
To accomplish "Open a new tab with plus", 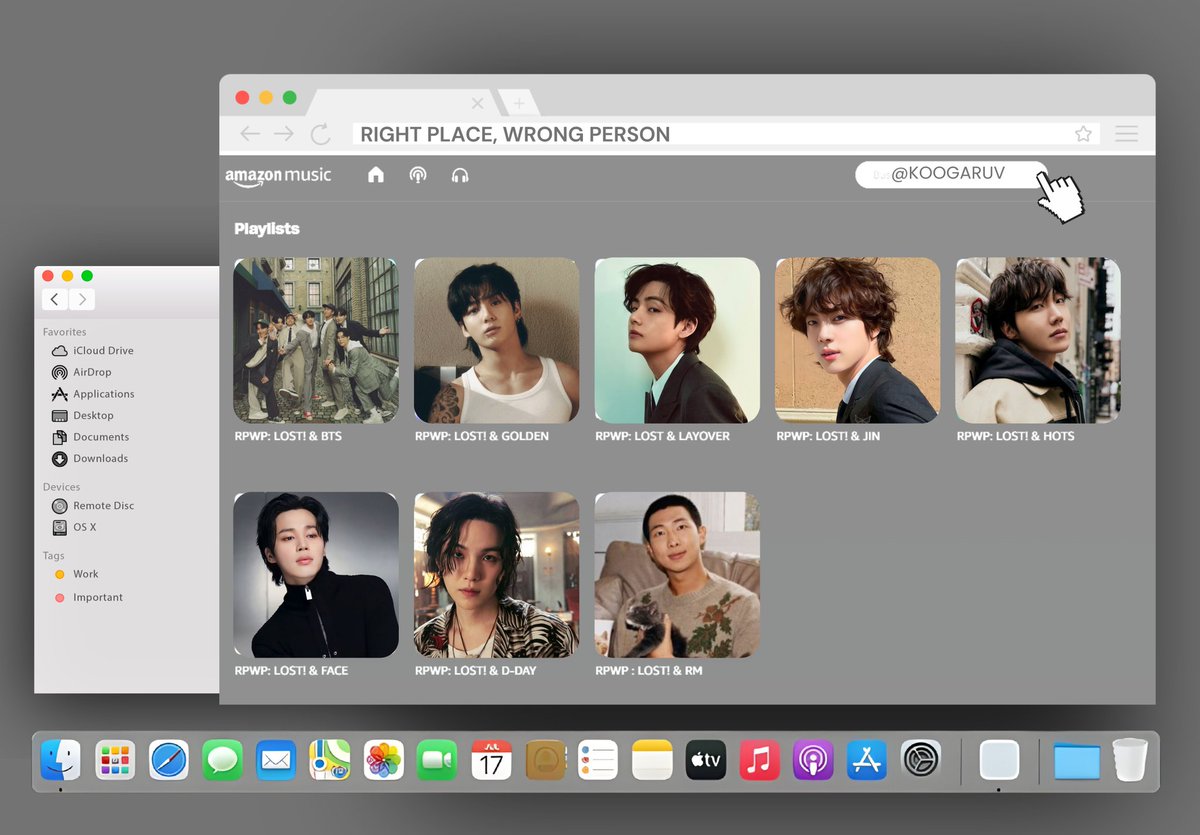I will coord(517,103).
